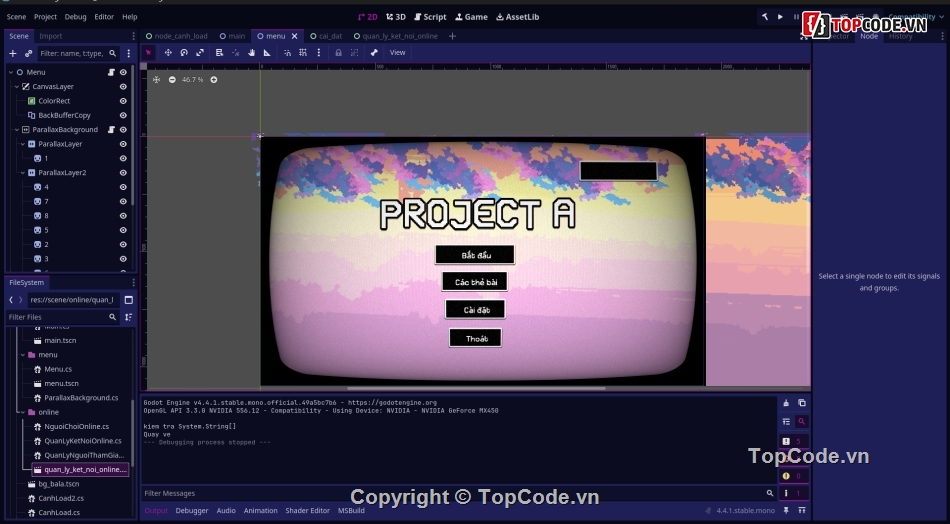Toggle visibility of BackBufferCopy

coord(123,115)
